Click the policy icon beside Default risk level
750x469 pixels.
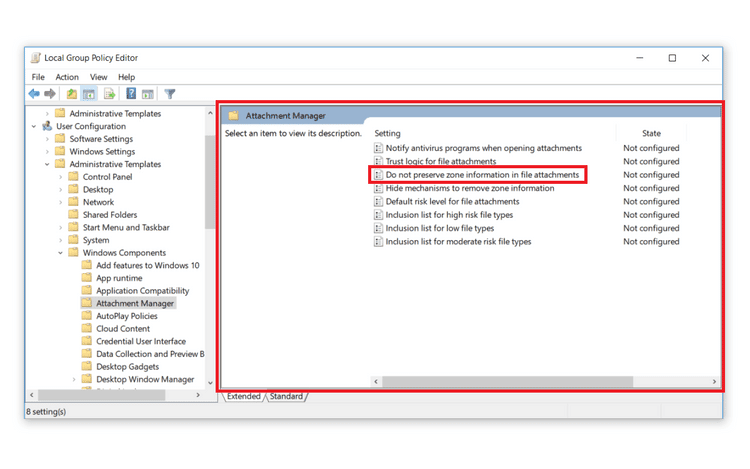pos(378,202)
